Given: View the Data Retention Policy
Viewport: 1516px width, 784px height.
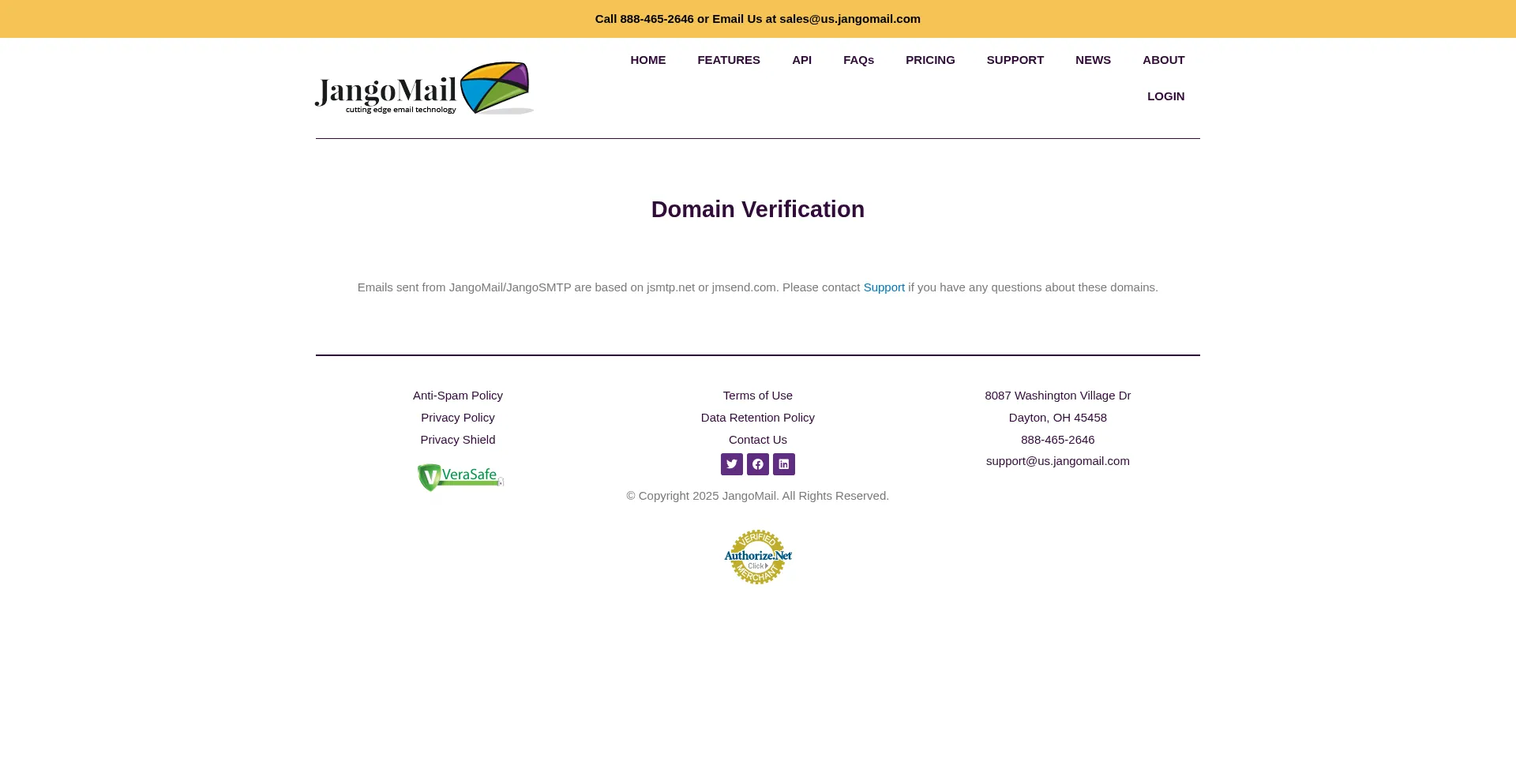Looking at the screenshot, I should click(757, 418).
